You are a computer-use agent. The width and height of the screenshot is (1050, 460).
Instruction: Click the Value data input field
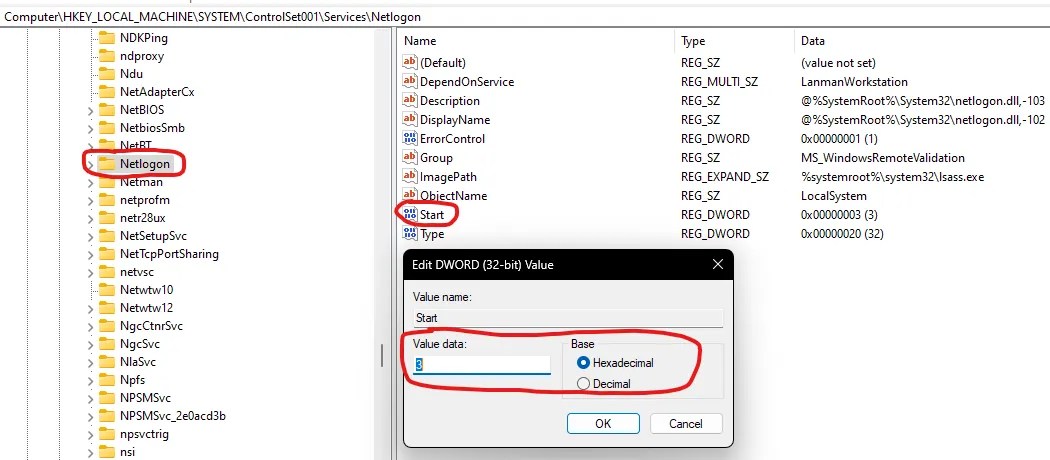(x=481, y=364)
